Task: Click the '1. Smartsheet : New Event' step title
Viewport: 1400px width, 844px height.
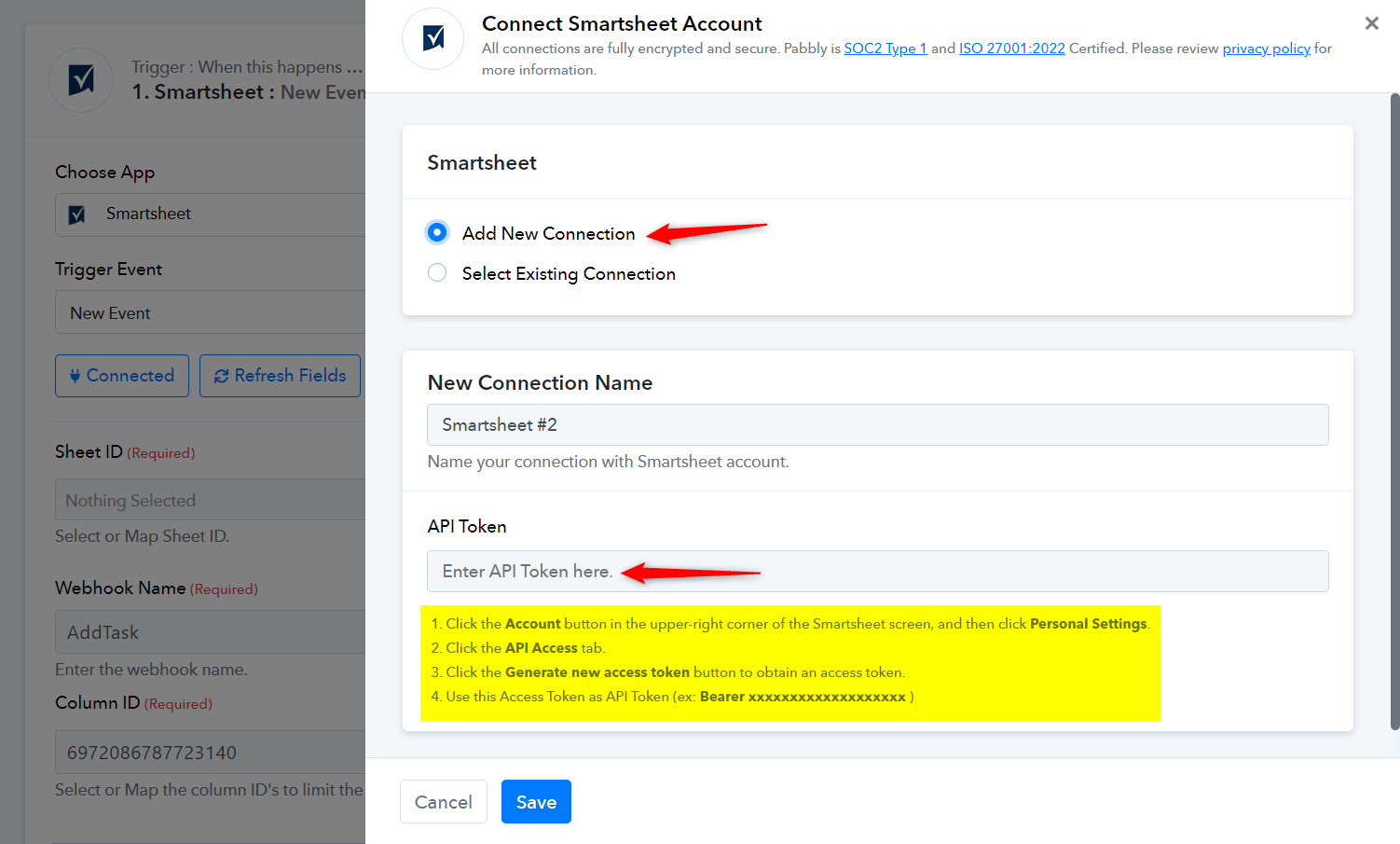Action: tap(249, 92)
